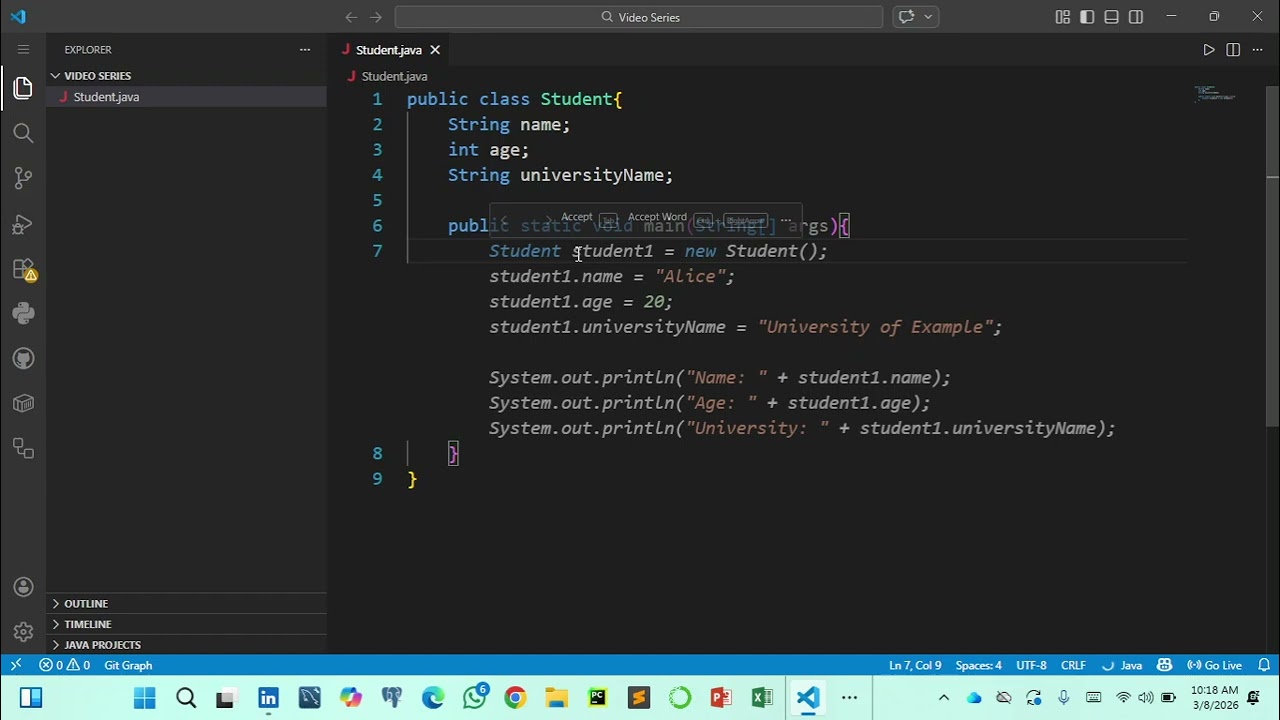Expand the TIMELINE section

(x=186, y=624)
